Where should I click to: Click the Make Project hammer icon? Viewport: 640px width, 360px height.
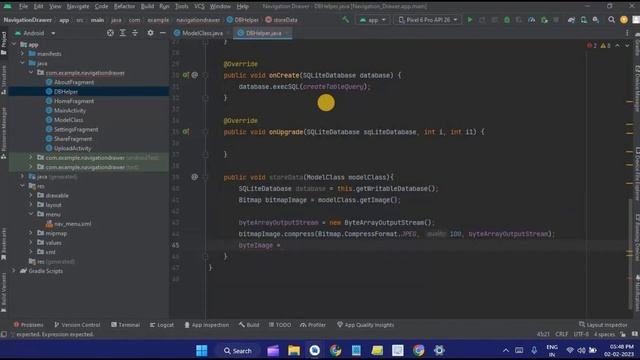pyautogui.click(x=345, y=20)
